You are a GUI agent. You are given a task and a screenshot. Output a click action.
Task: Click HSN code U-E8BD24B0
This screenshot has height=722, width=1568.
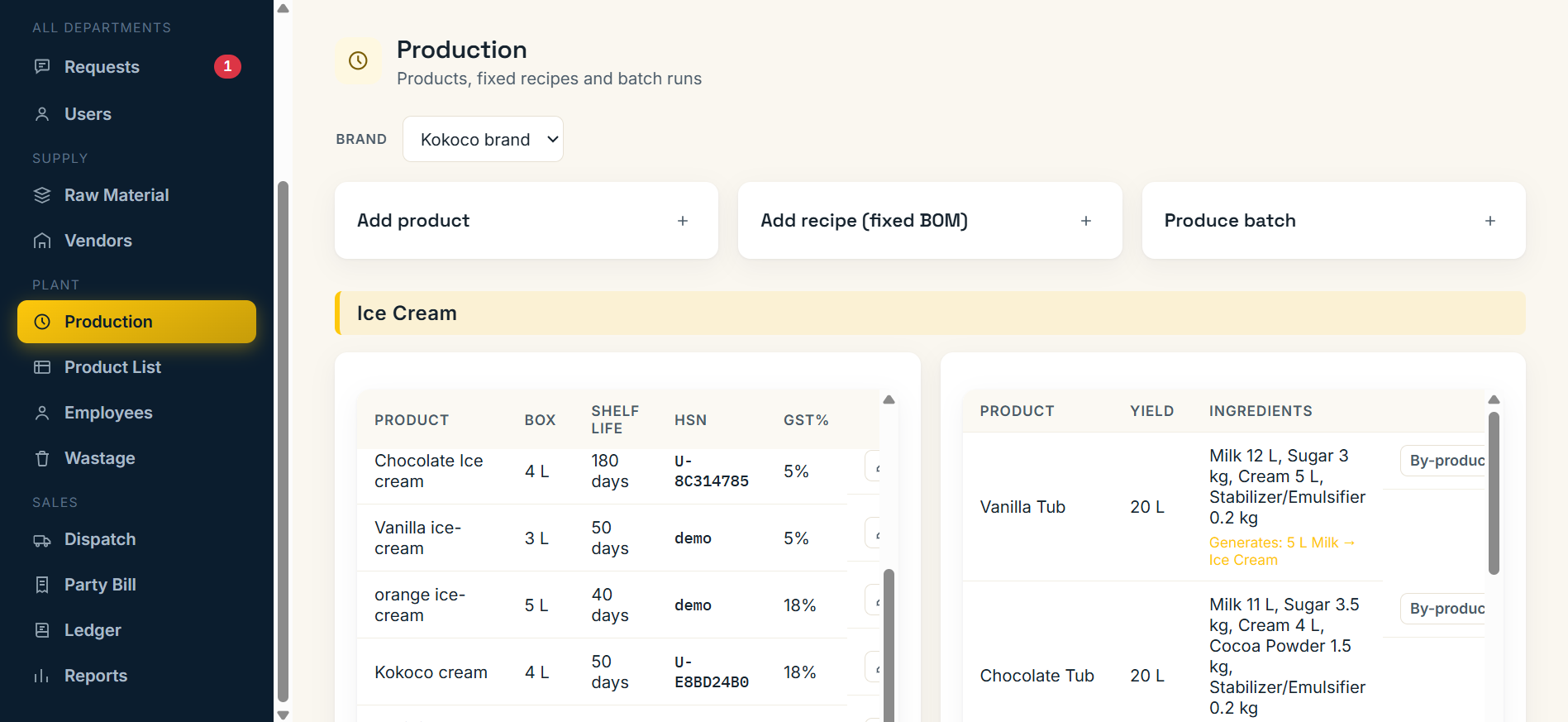(x=712, y=672)
